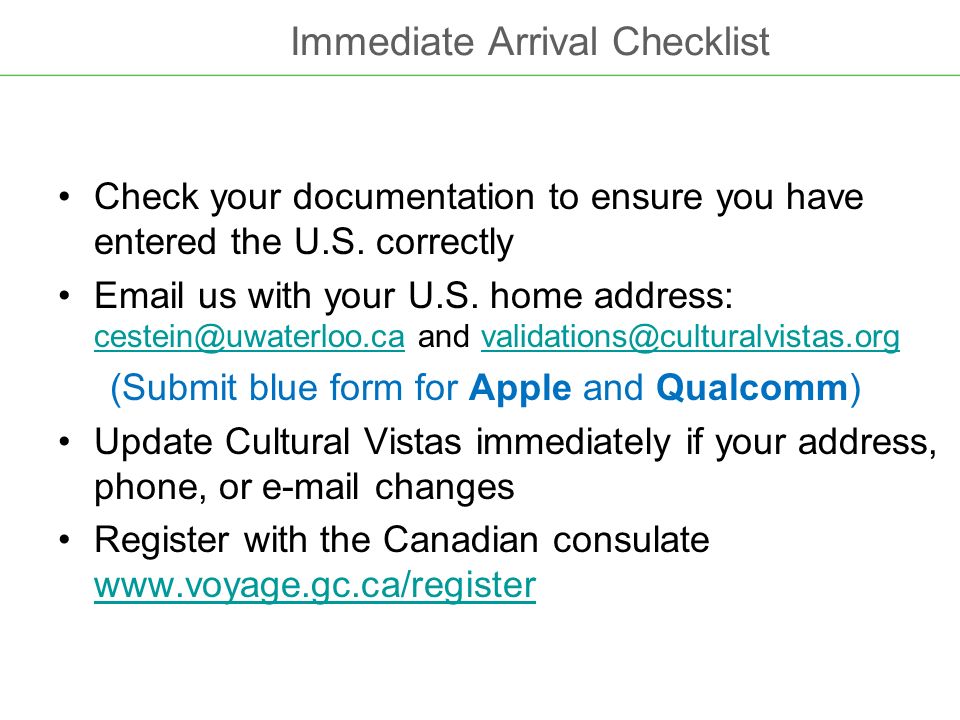Viewport: 960px width, 720px height.
Task: Open the cestein@uwaterloo.ca email link
Action: [249, 337]
